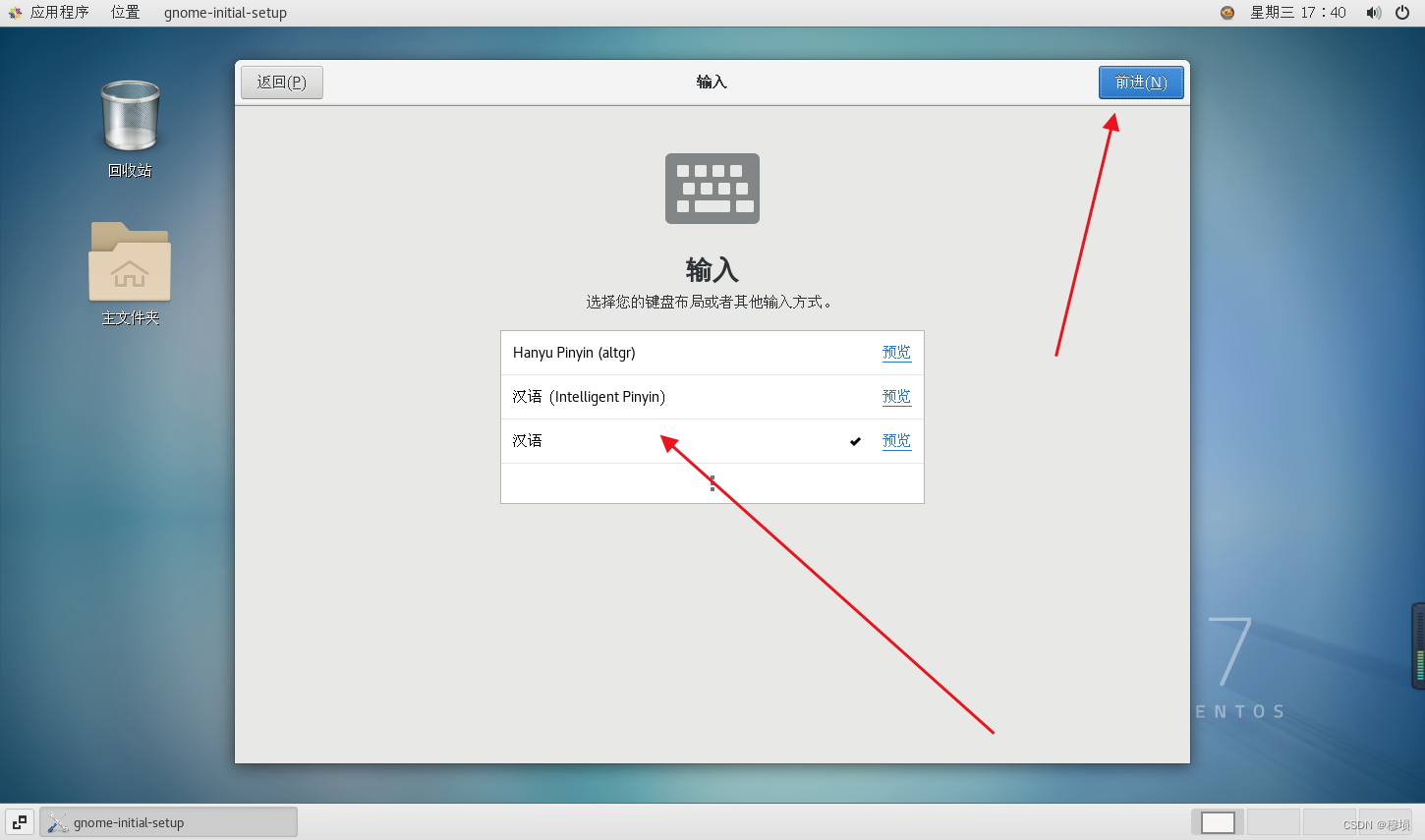Open the power menu icon

coord(1402,13)
